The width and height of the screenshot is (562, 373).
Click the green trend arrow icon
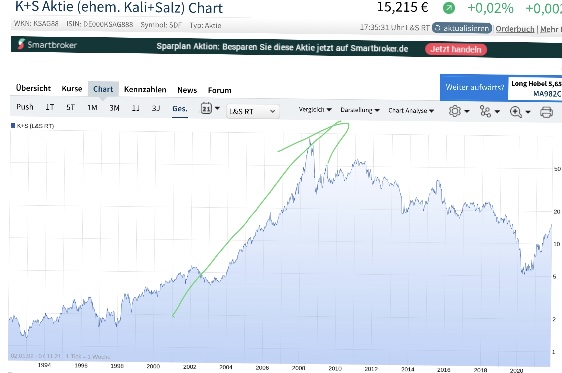coord(449,8)
